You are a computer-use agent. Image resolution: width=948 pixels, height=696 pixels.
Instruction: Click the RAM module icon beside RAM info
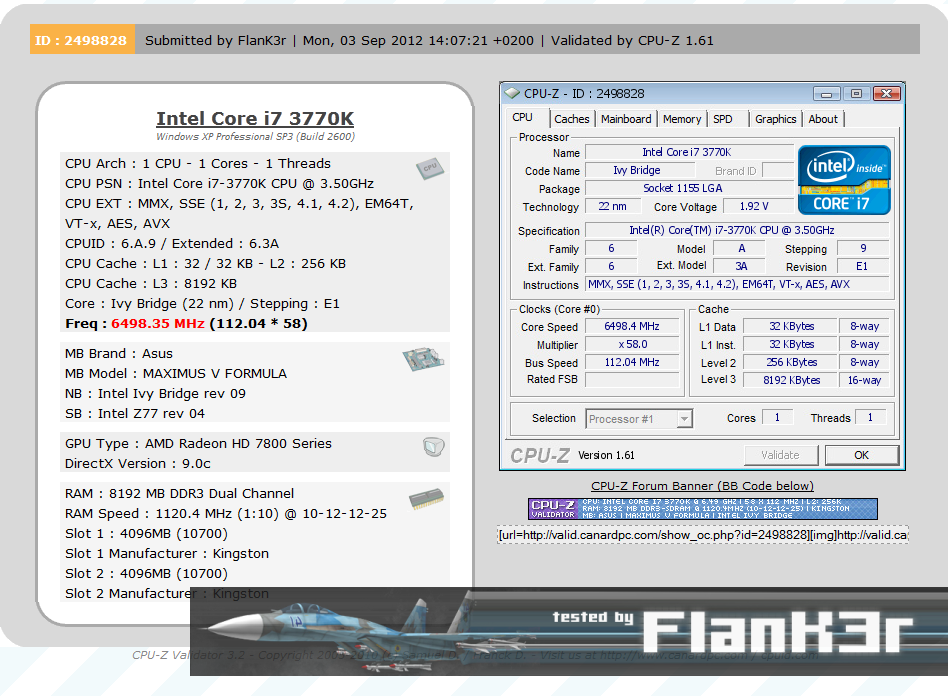pyautogui.click(x=426, y=499)
